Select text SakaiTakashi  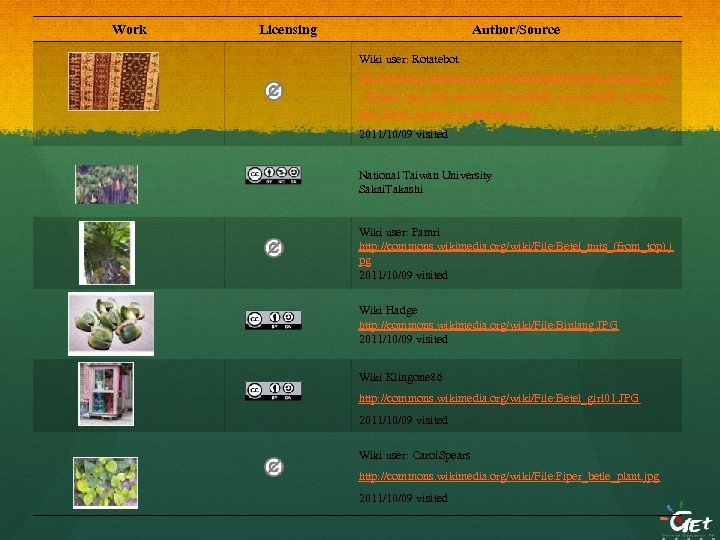tap(391, 189)
